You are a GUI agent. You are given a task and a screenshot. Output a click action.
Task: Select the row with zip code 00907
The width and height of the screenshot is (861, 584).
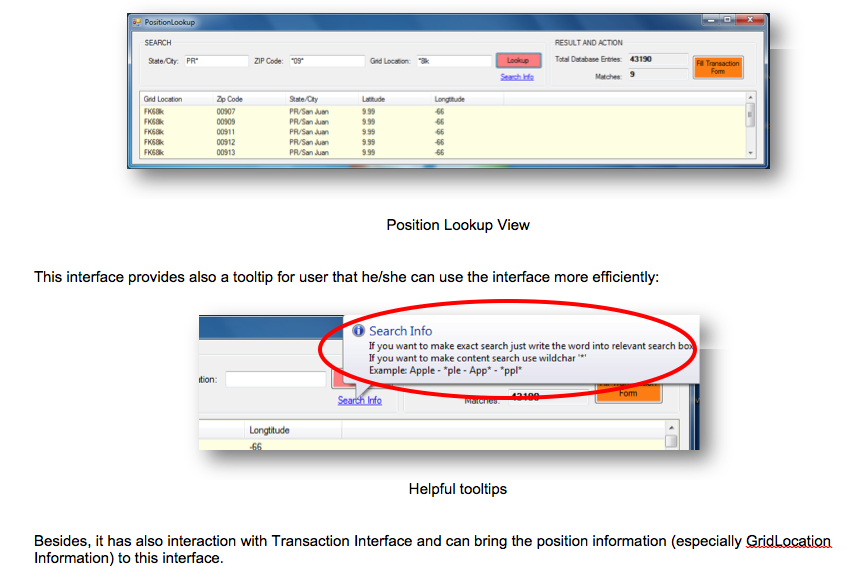tap(300, 111)
